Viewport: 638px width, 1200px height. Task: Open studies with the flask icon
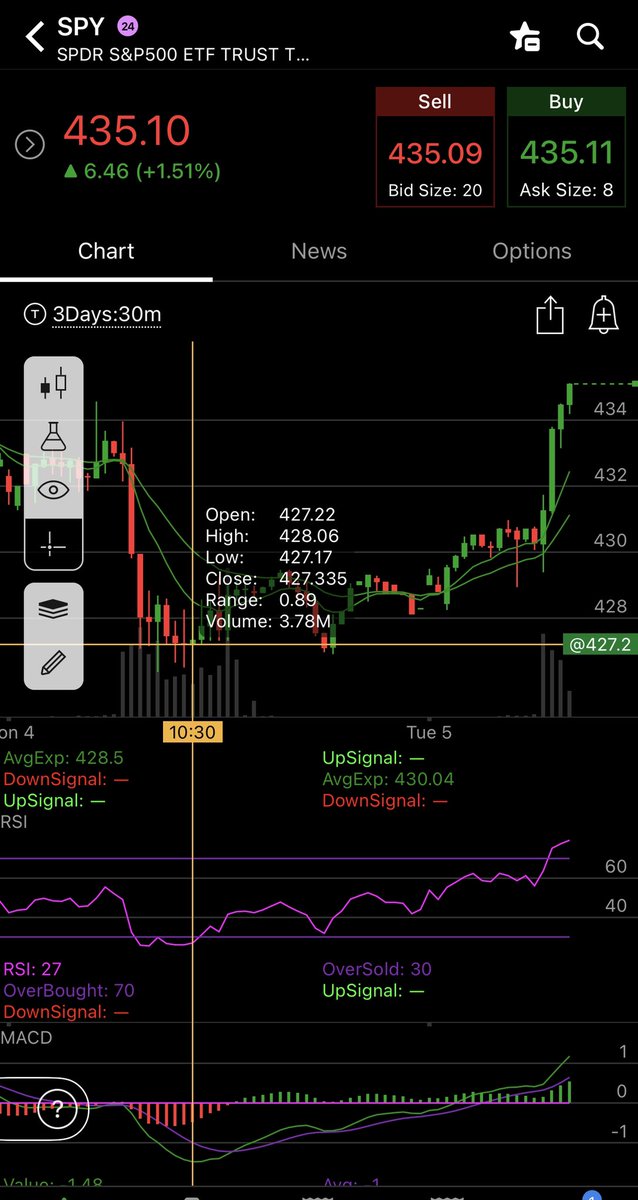click(54, 437)
